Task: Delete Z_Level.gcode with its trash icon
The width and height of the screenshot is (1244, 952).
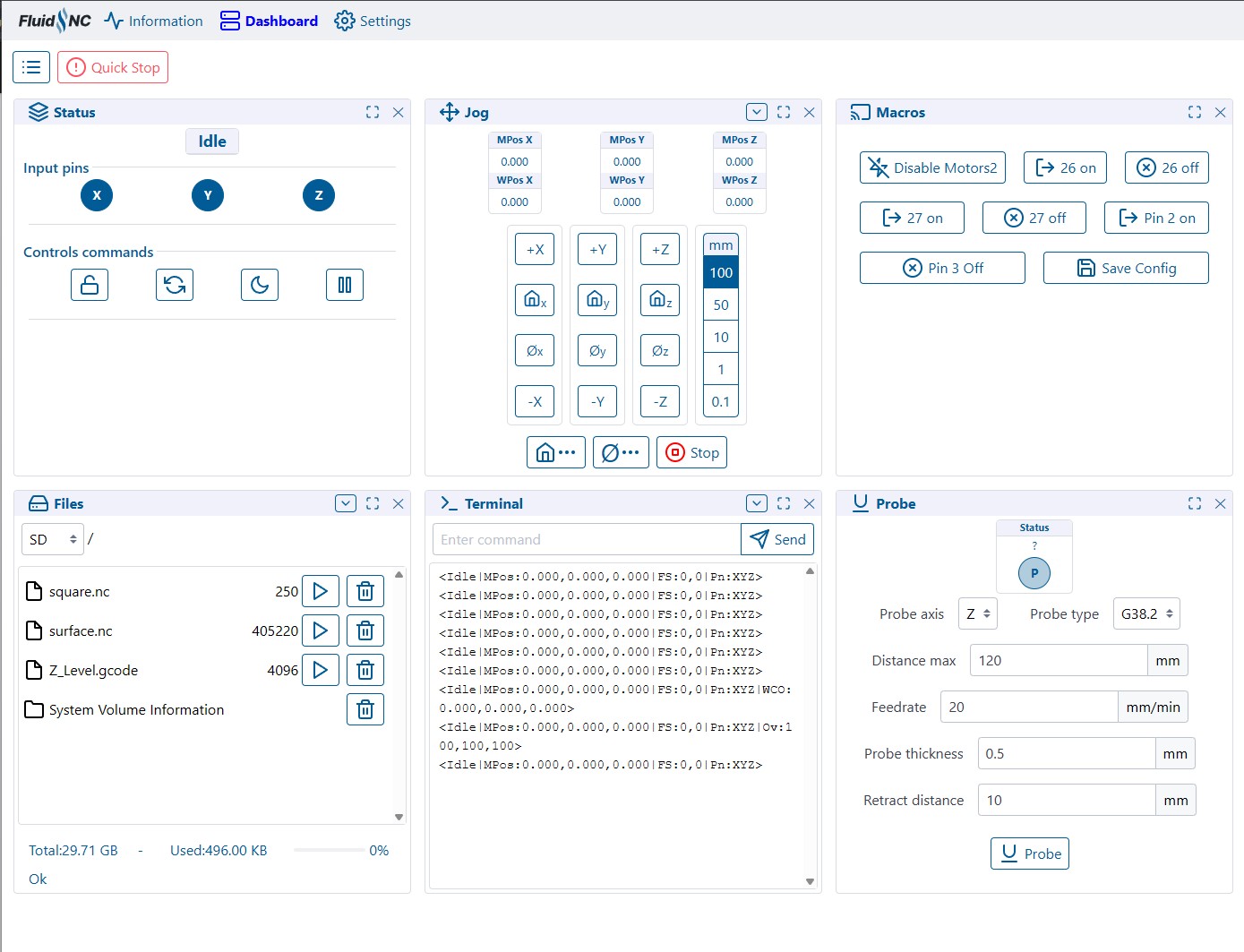Action: point(365,670)
